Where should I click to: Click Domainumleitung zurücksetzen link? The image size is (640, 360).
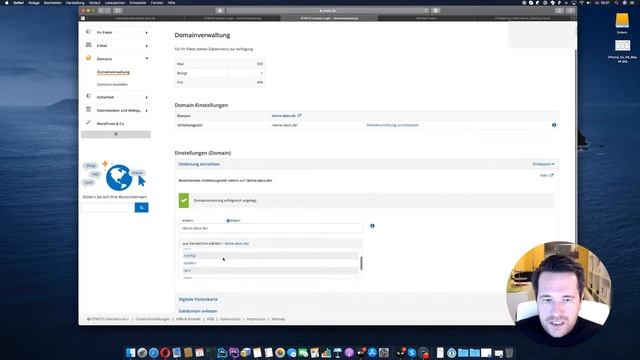393,125
